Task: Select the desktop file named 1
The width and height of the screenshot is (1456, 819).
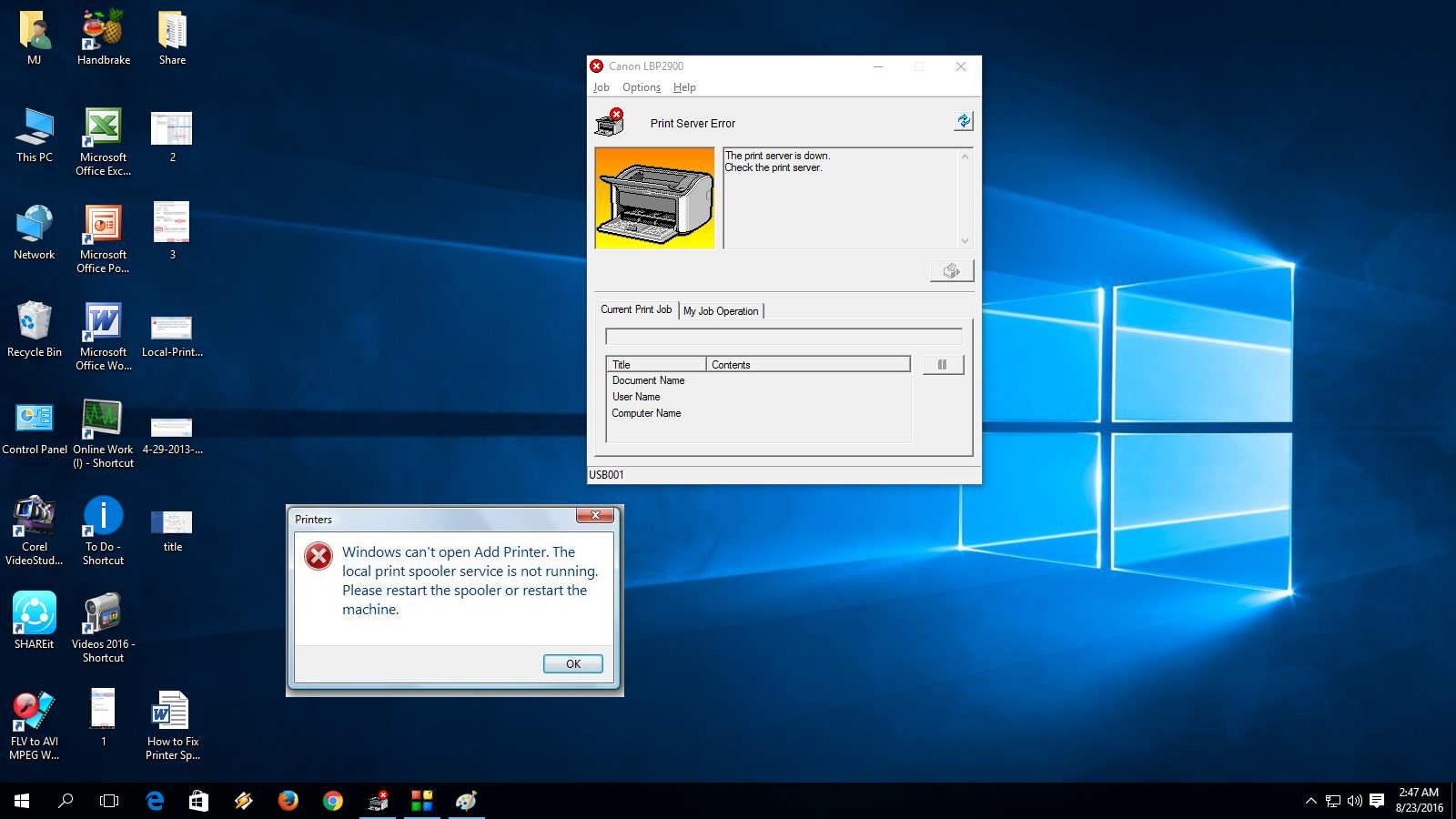Action: point(104,719)
